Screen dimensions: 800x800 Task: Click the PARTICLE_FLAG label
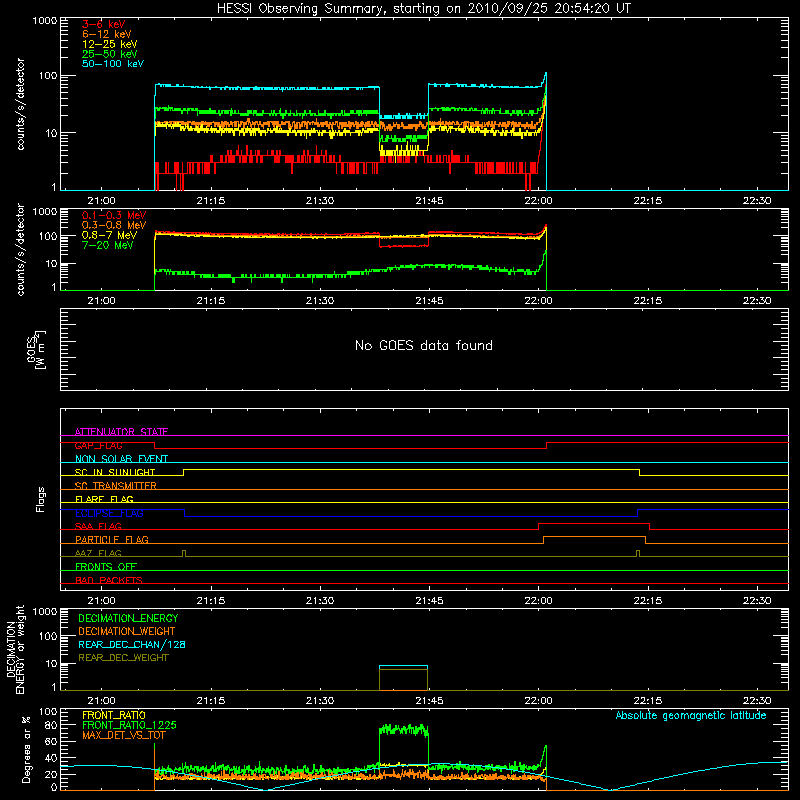pyautogui.click(x=112, y=539)
